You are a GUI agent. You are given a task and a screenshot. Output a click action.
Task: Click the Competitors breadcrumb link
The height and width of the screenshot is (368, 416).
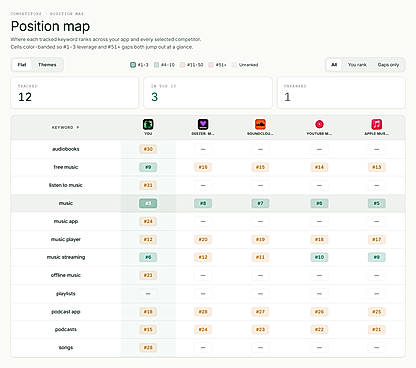tap(26, 14)
